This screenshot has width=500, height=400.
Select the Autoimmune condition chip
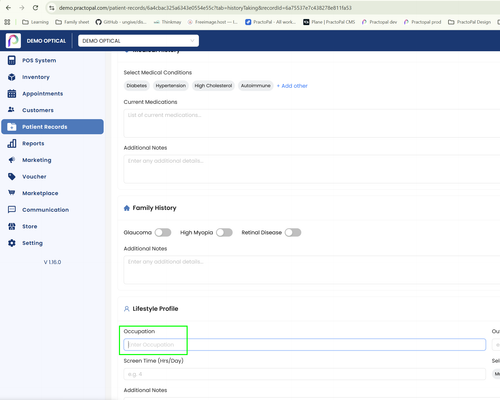coord(256,86)
